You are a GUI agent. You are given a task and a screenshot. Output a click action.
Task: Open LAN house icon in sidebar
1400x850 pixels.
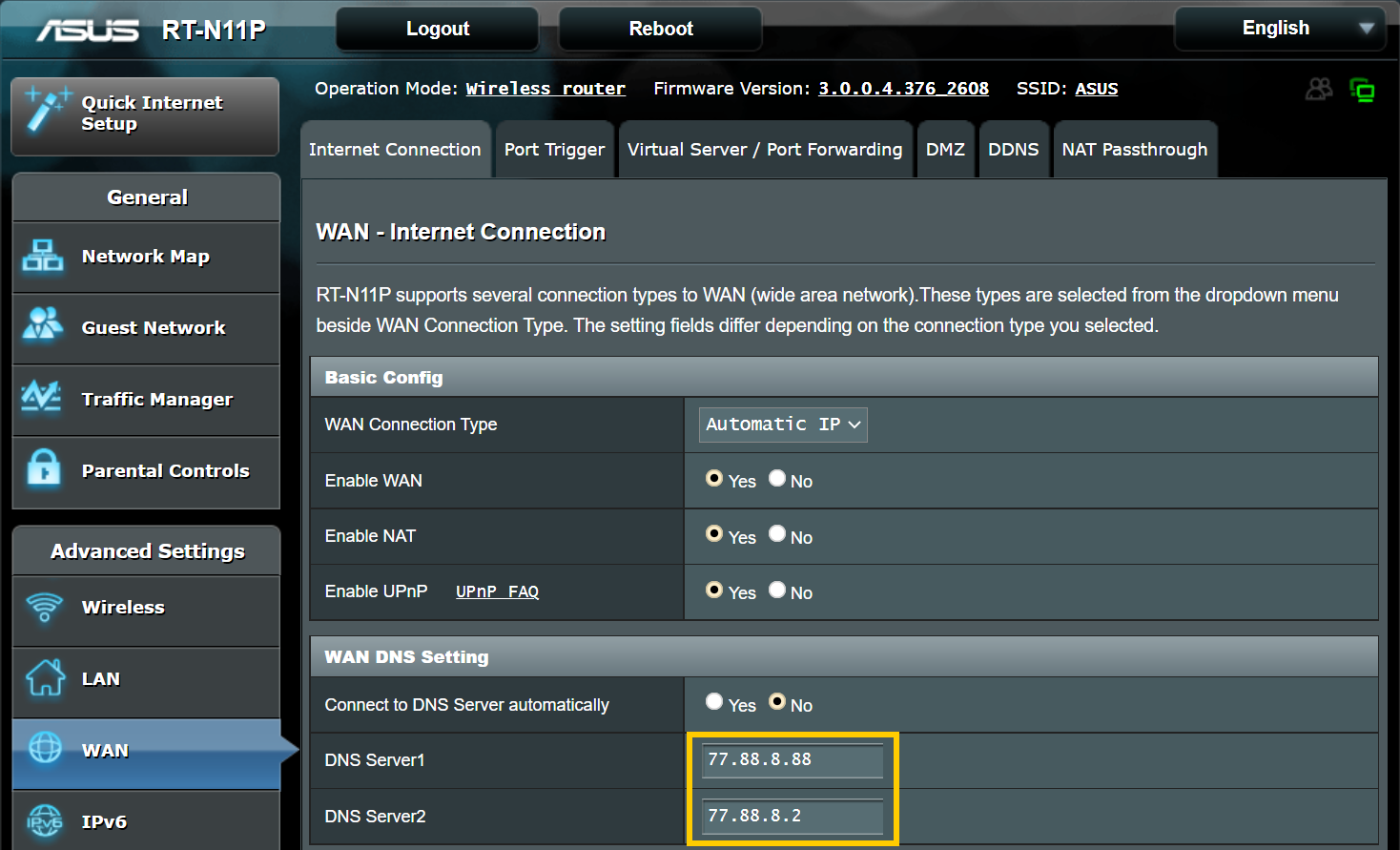44,678
